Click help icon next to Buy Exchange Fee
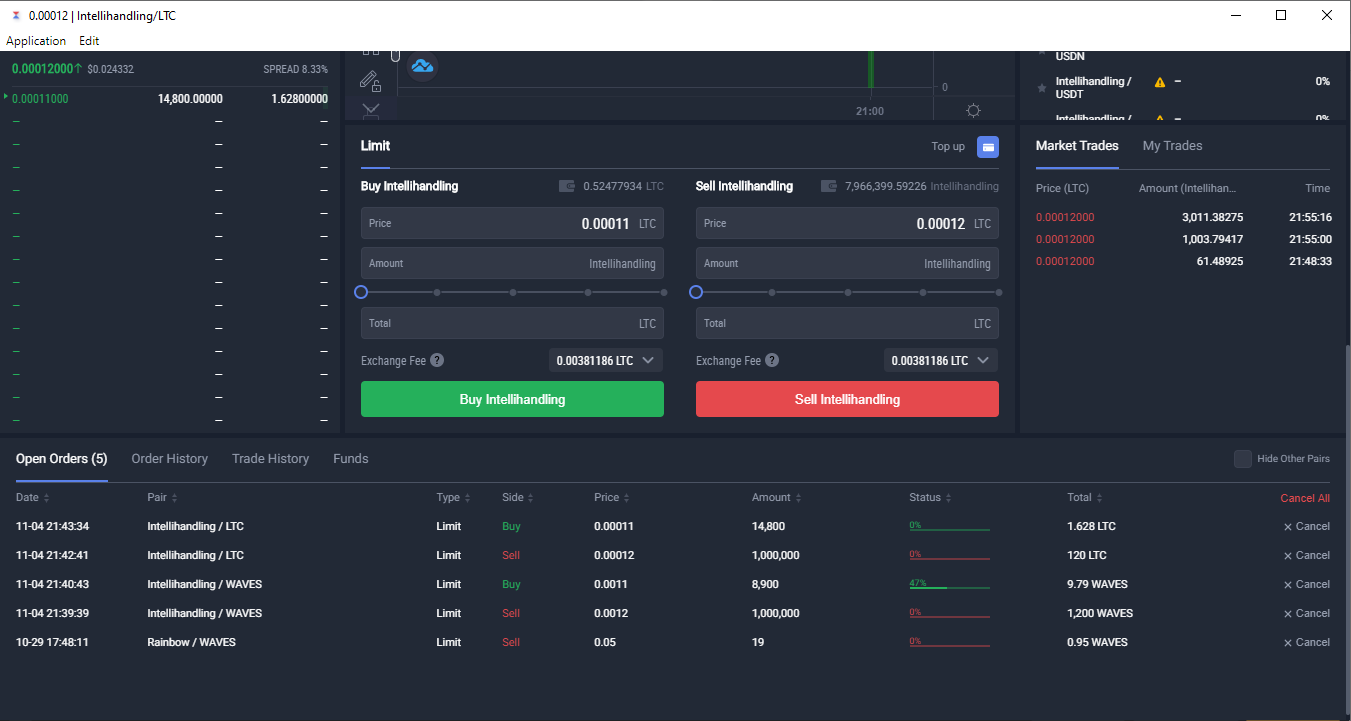 point(437,361)
